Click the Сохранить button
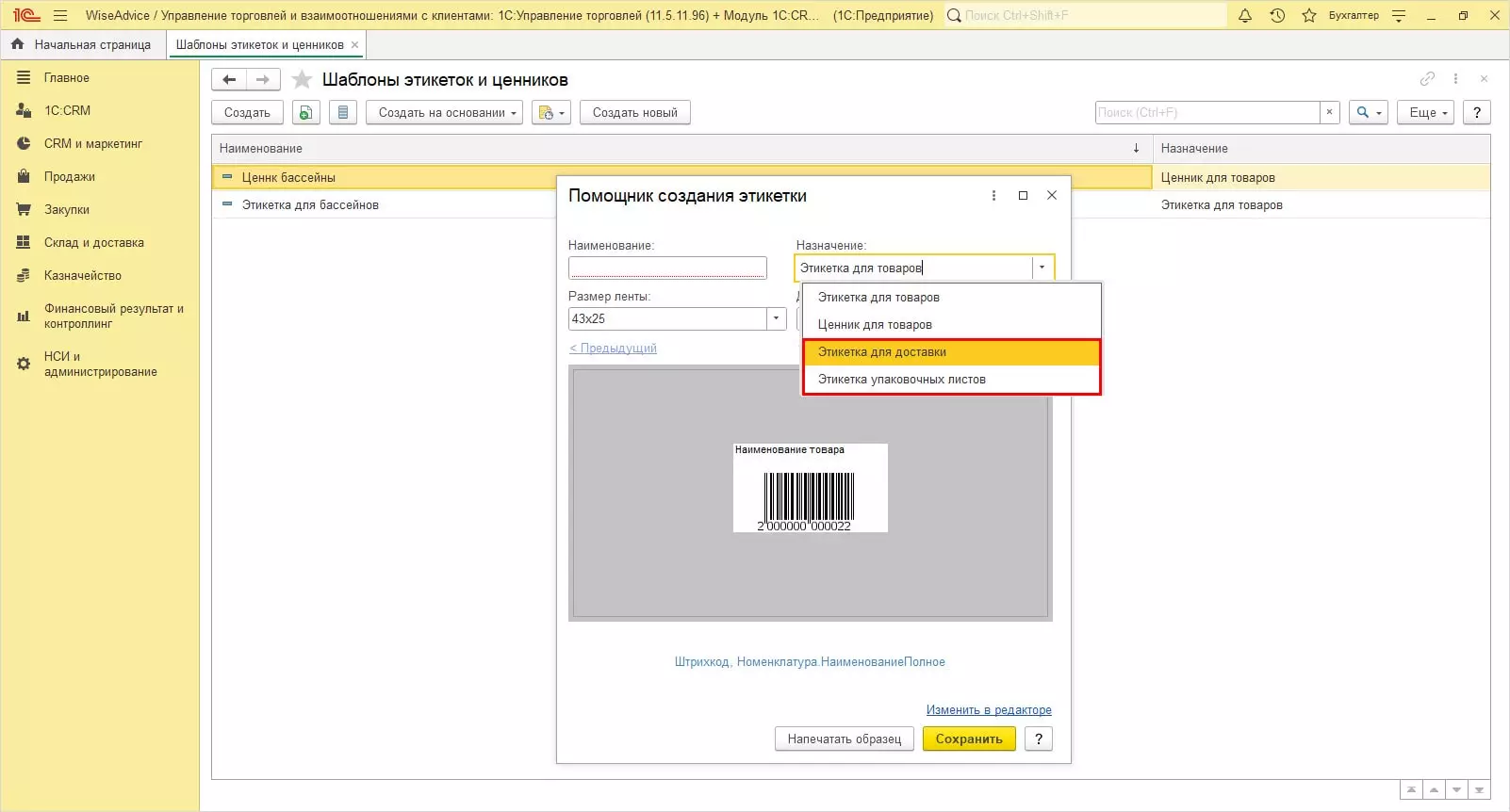This screenshot has height=812, width=1510. point(968,739)
